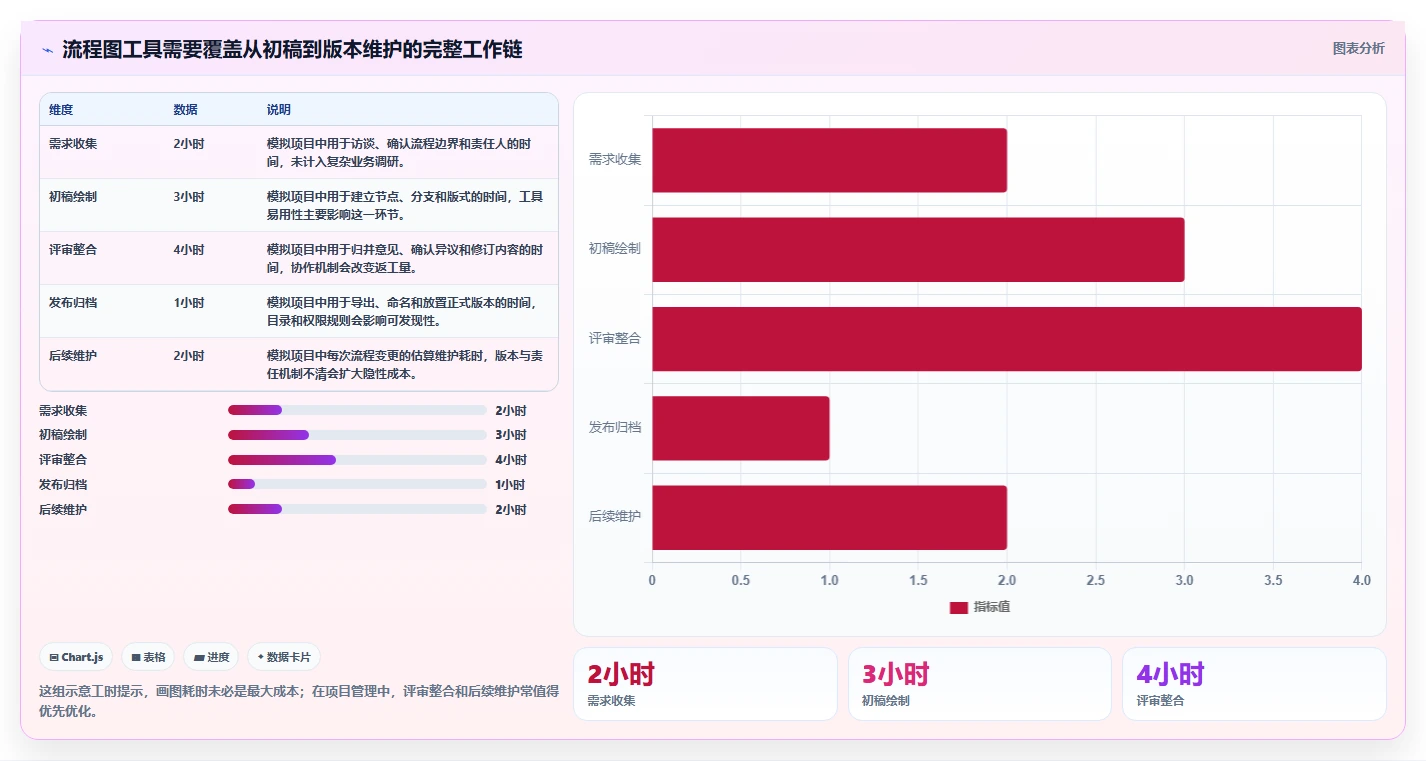Image resolution: width=1426 pixels, height=761 pixels.
Task: Click the 初稿绘制 bar in chart
Action: (x=918, y=249)
